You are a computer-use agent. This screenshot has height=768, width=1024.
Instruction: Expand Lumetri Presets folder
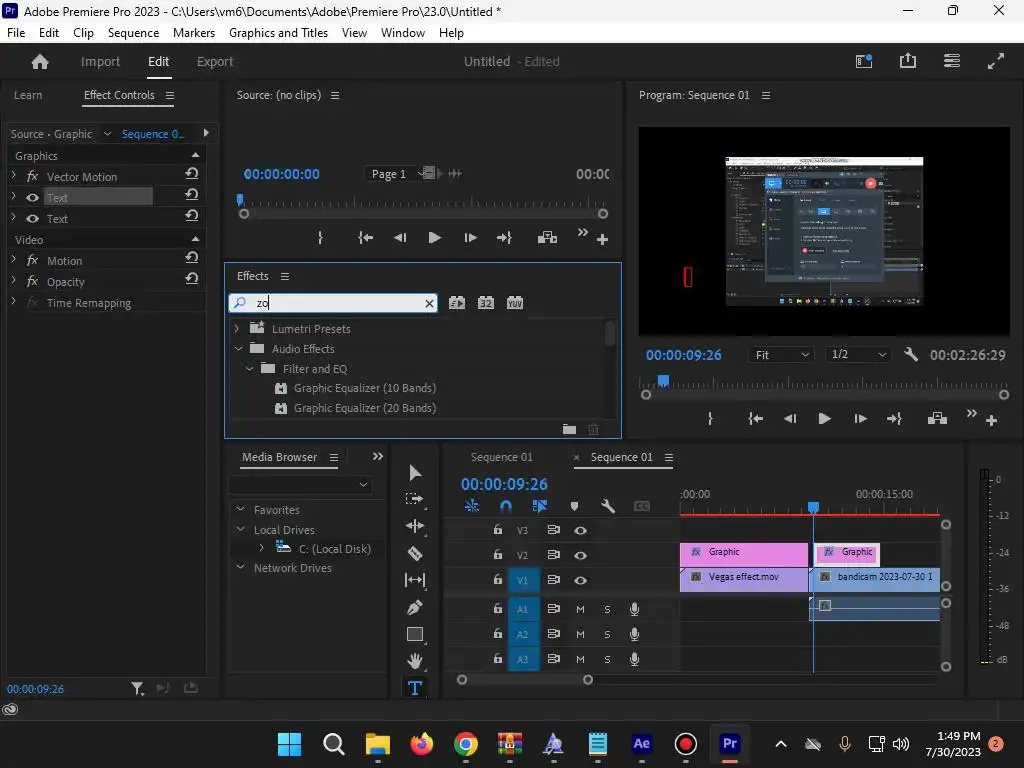pyautogui.click(x=237, y=328)
